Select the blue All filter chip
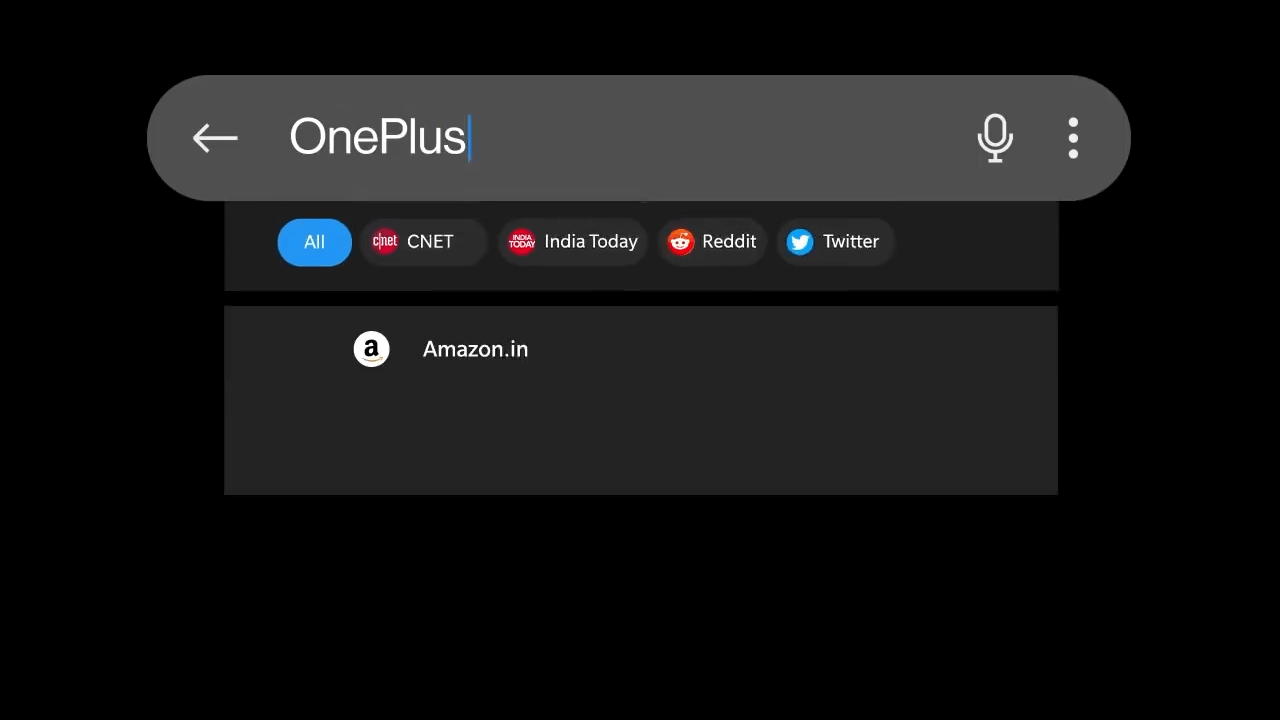 tap(314, 242)
